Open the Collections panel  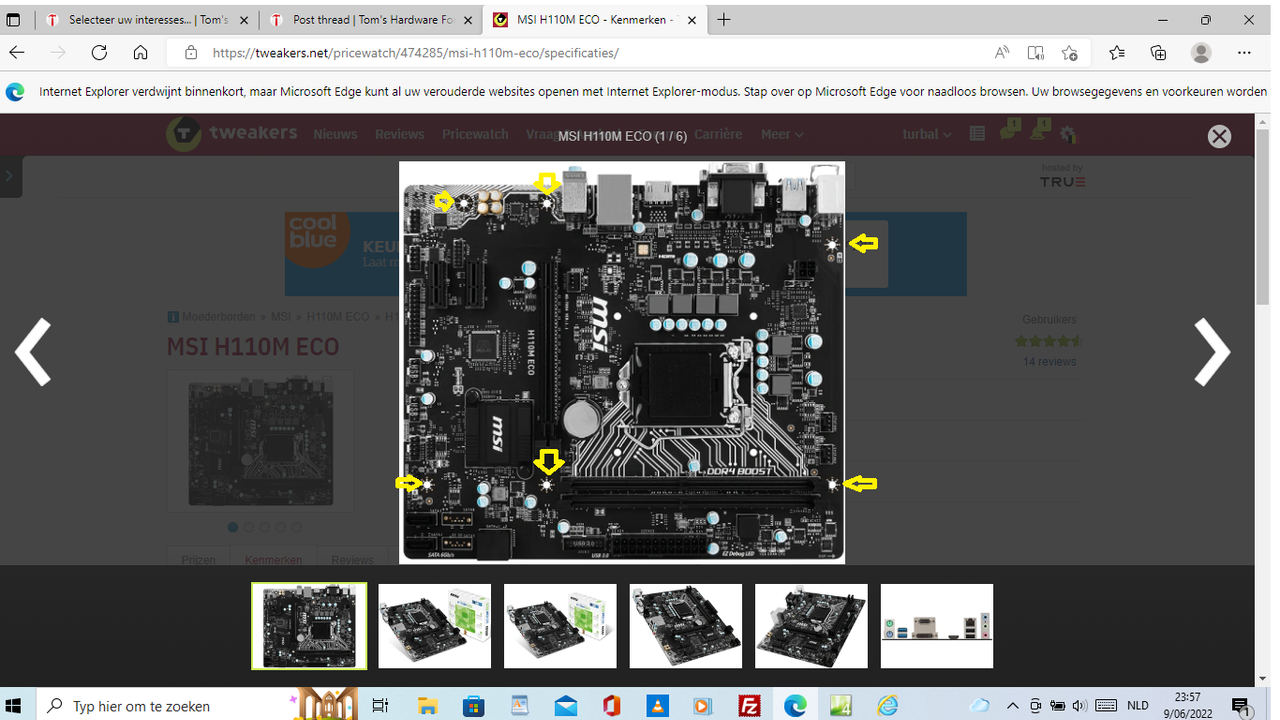click(1158, 53)
